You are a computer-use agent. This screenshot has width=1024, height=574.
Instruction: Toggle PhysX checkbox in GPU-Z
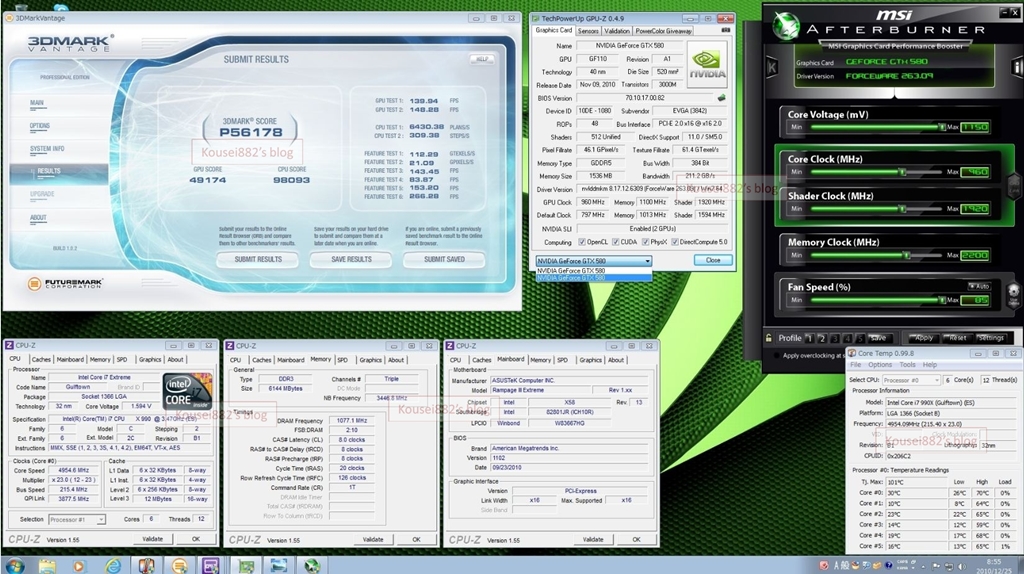[x=645, y=242]
